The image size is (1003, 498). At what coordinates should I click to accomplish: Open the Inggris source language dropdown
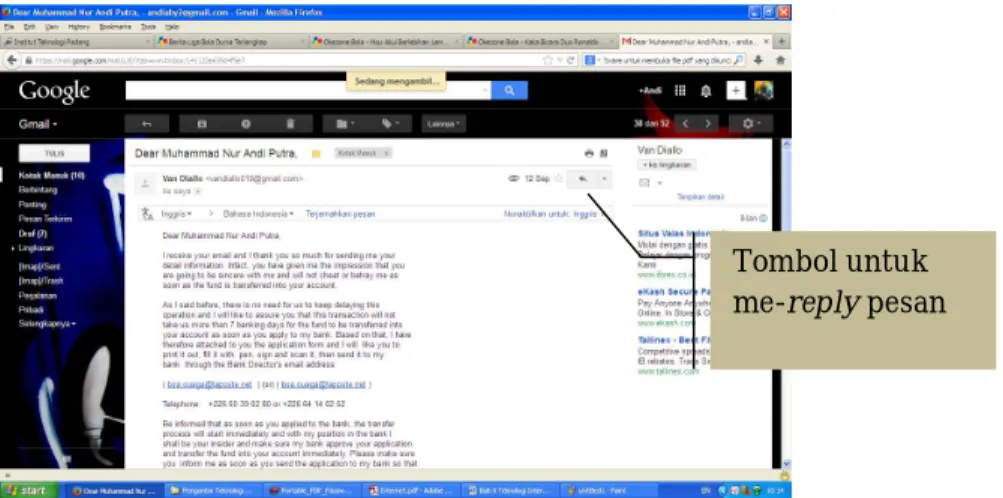(x=177, y=214)
